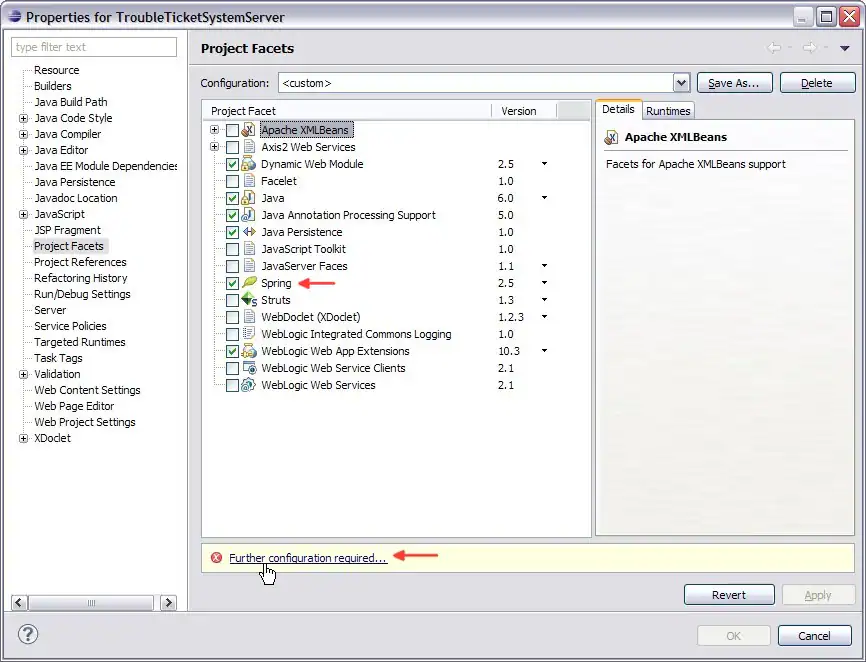Click the Facelet facet icon
The height and width of the screenshot is (662, 866).
point(249,181)
